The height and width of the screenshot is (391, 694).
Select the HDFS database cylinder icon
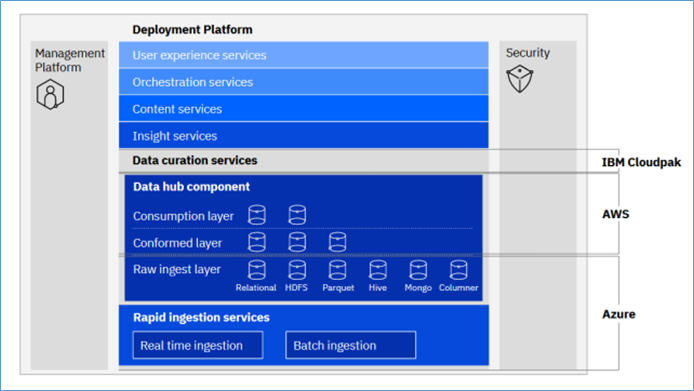click(297, 270)
